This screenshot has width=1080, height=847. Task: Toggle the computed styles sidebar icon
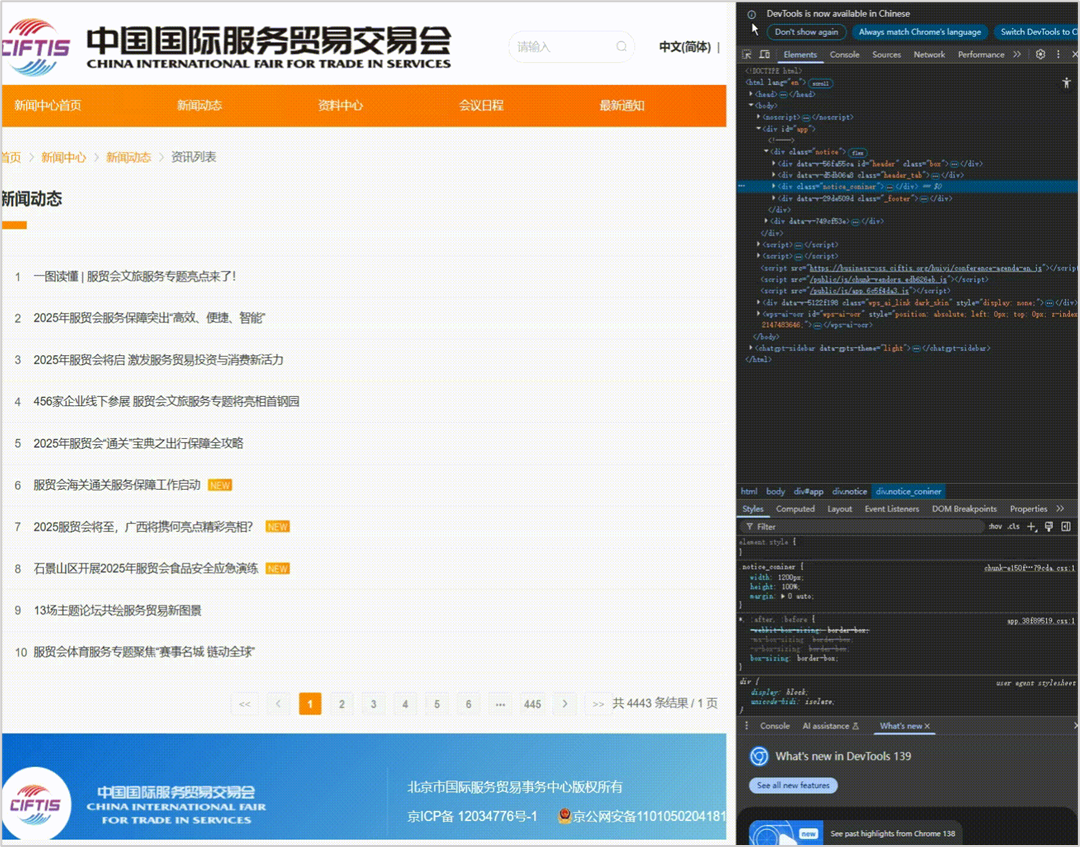click(x=1066, y=526)
